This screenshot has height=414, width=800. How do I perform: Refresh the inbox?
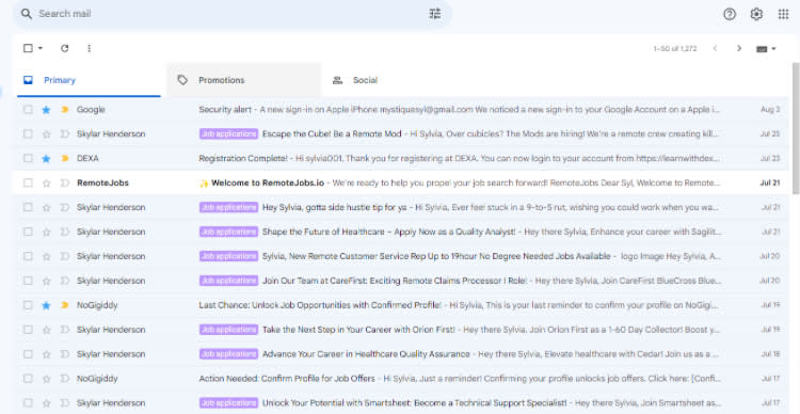[64, 48]
